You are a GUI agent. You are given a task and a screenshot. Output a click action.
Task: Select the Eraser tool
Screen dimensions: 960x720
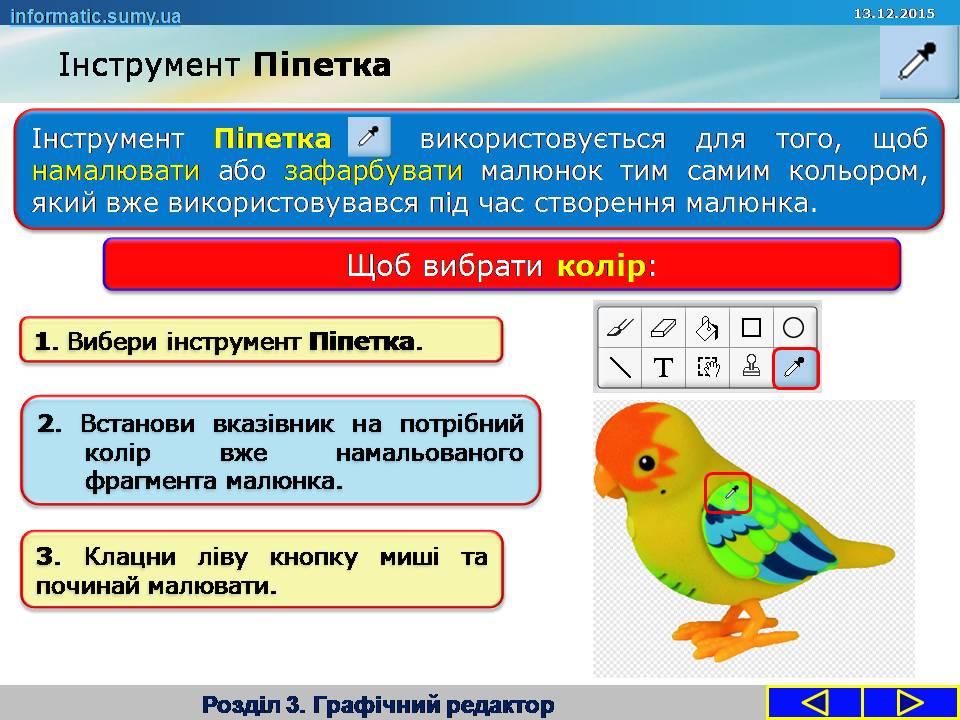pos(663,327)
